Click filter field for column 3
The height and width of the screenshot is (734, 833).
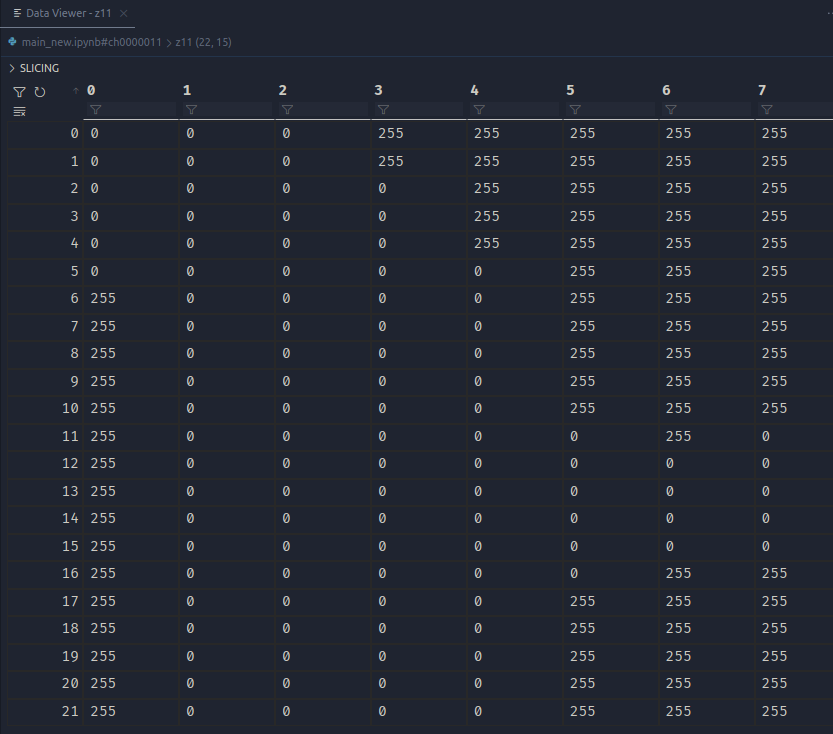coord(419,109)
